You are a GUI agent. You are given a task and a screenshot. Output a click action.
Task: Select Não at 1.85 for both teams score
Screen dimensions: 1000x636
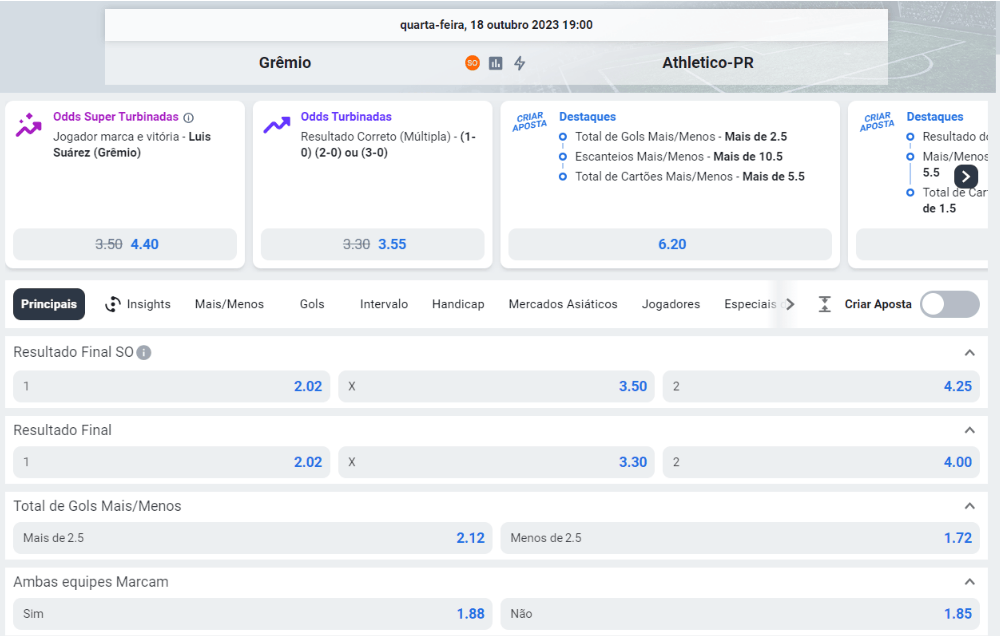[x=740, y=614]
